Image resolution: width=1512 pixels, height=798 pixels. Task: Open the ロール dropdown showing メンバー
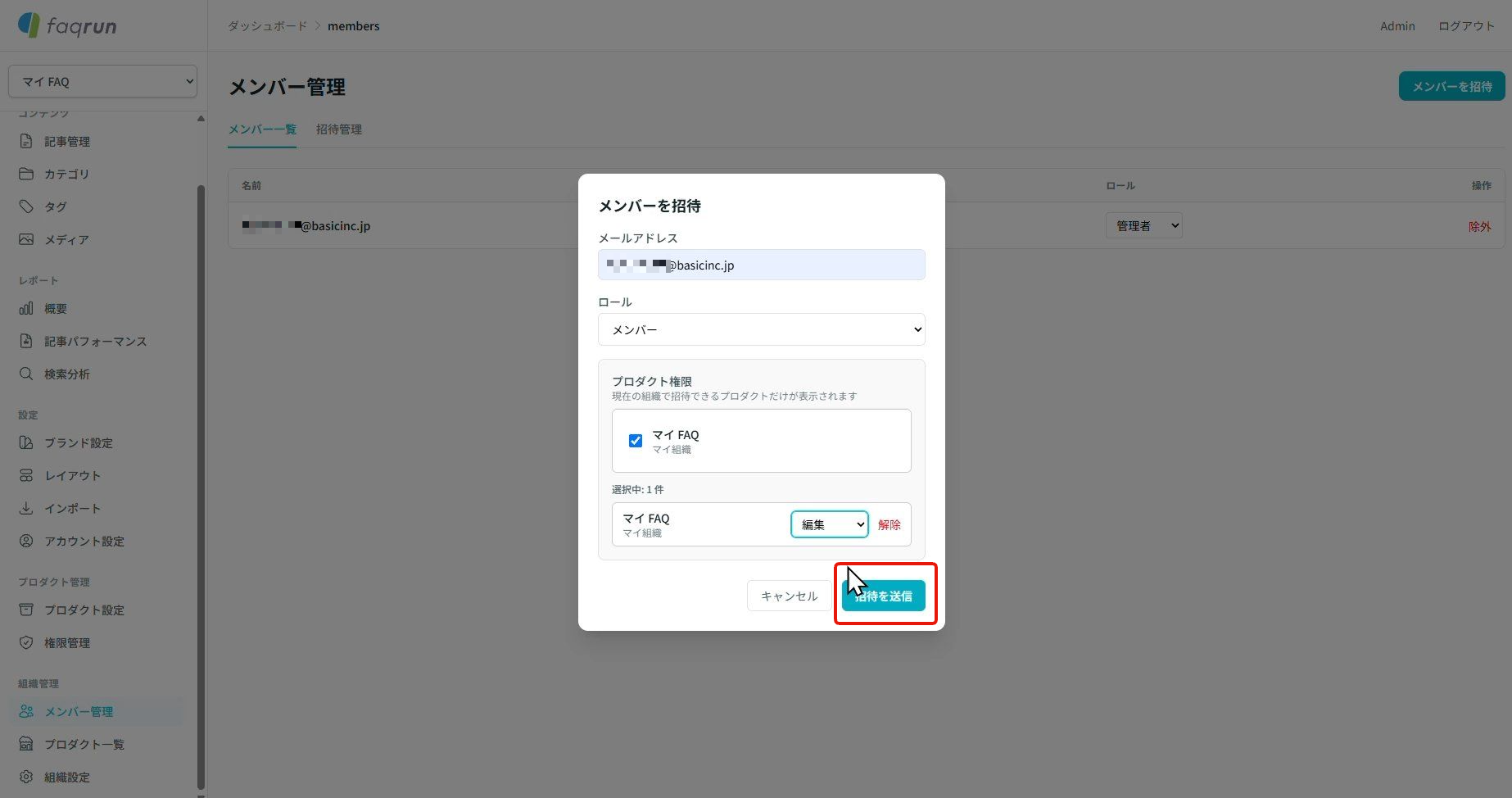click(x=762, y=329)
